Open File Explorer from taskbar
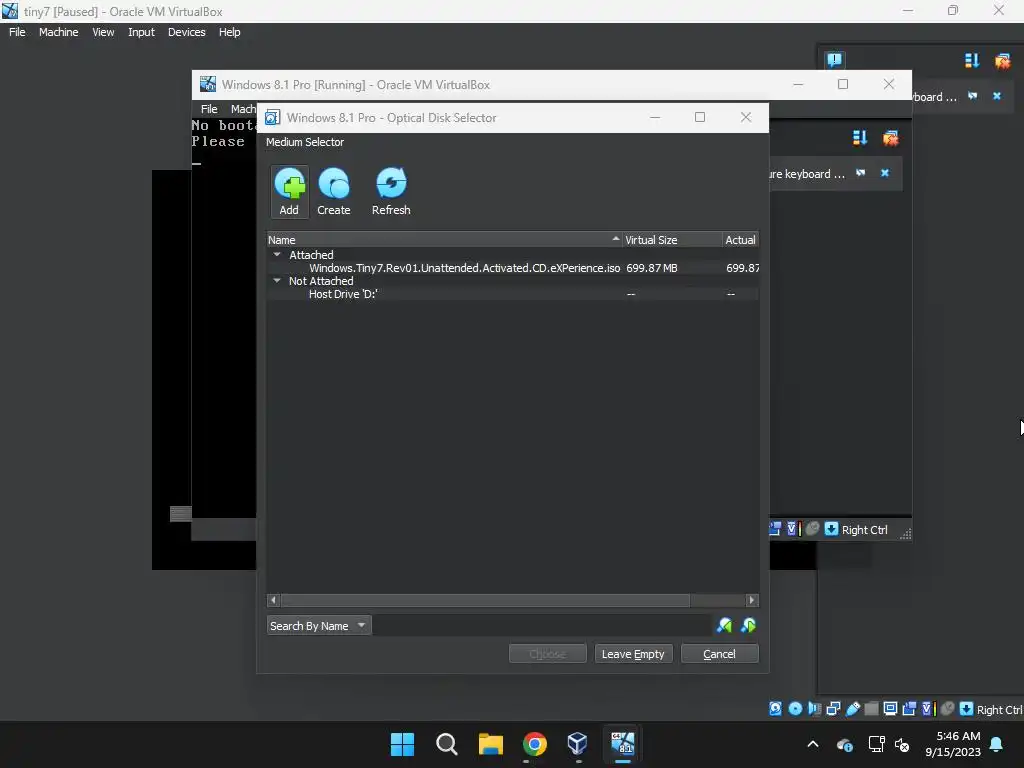1024x768 pixels. (x=490, y=744)
